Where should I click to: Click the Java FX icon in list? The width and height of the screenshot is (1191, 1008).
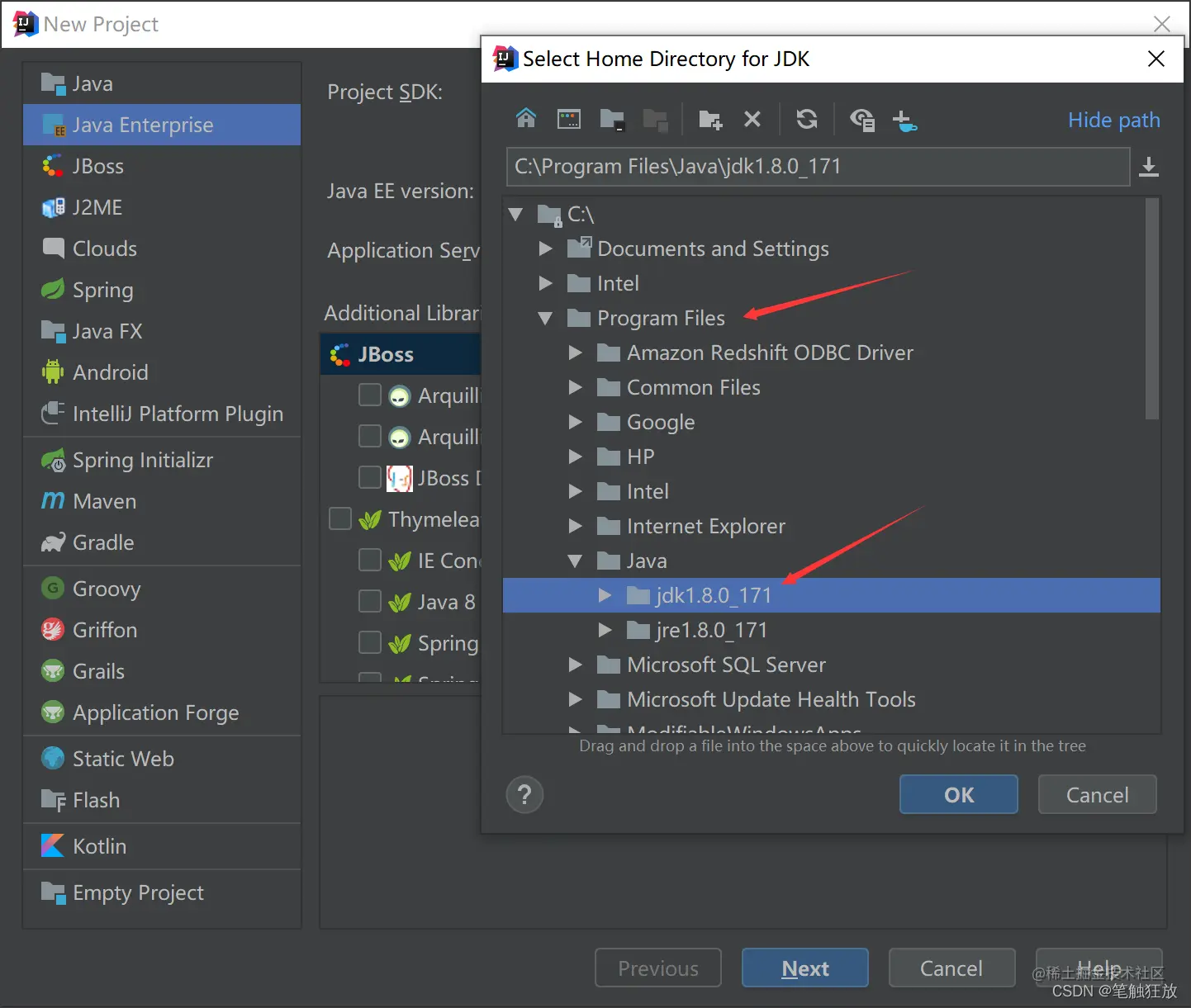coord(53,331)
